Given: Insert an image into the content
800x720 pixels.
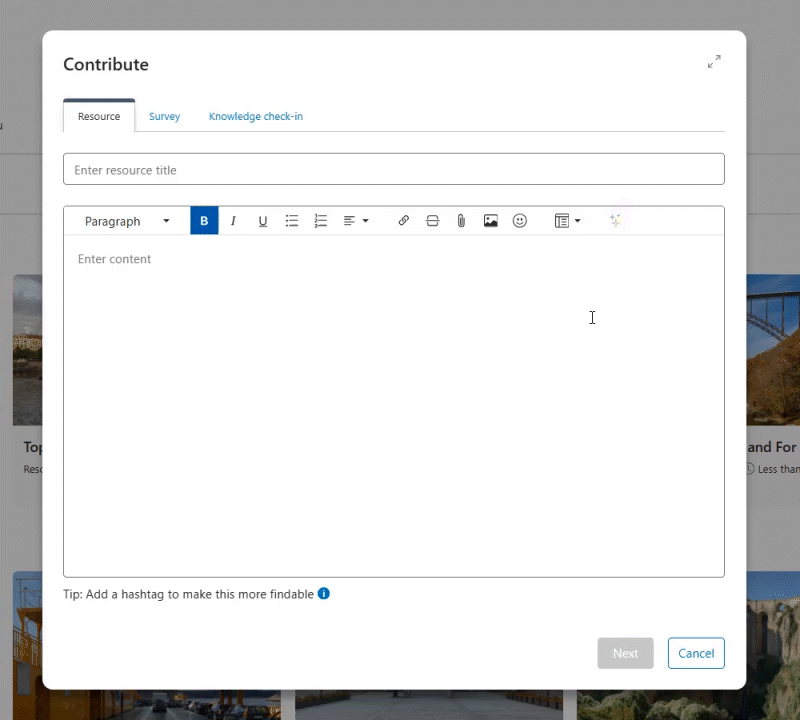Looking at the screenshot, I should (490, 220).
